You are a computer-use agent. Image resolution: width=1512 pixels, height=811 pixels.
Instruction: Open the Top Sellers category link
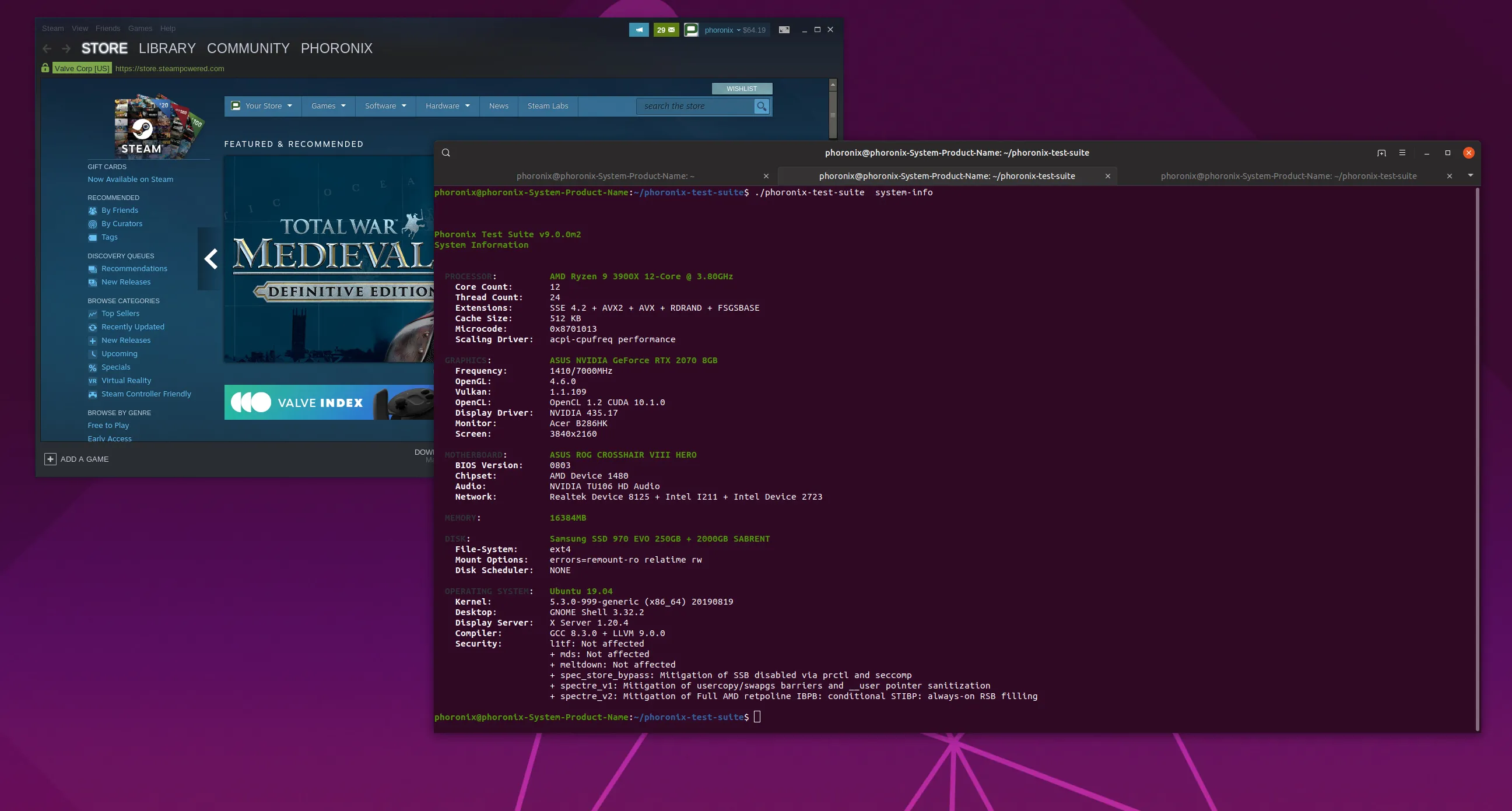120,313
